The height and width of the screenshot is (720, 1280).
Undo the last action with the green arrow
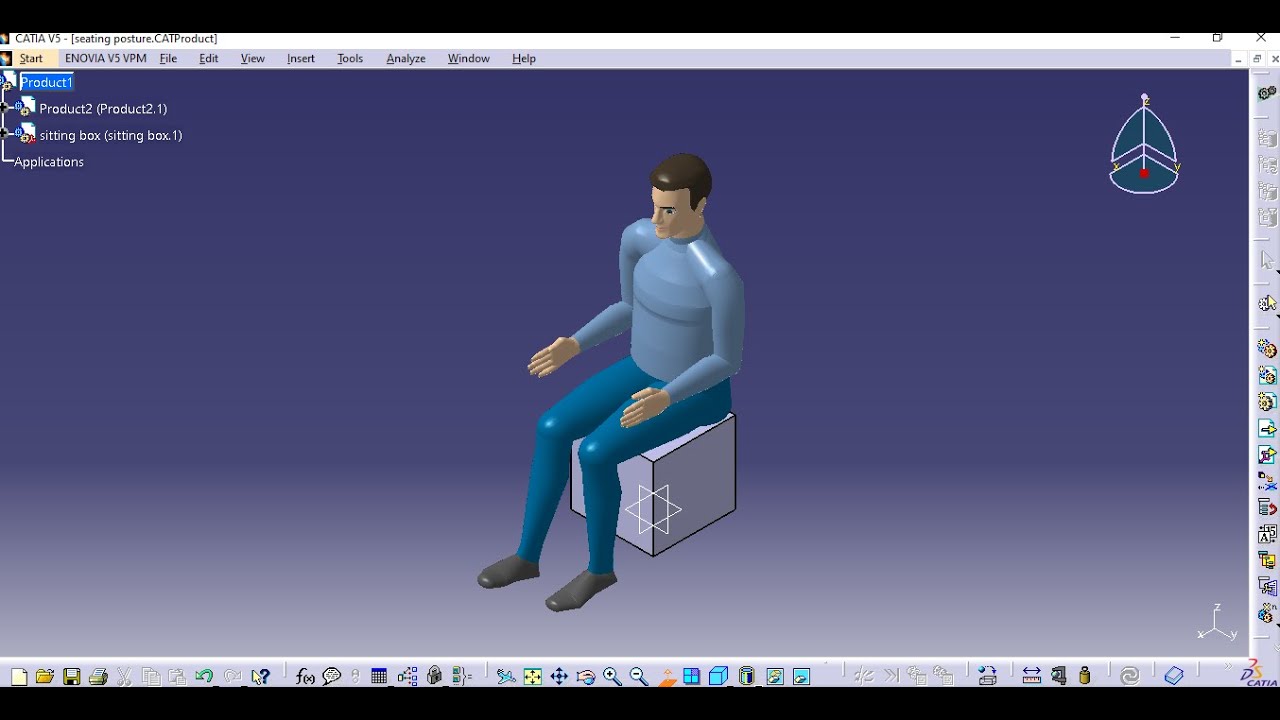[x=204, y=677]
